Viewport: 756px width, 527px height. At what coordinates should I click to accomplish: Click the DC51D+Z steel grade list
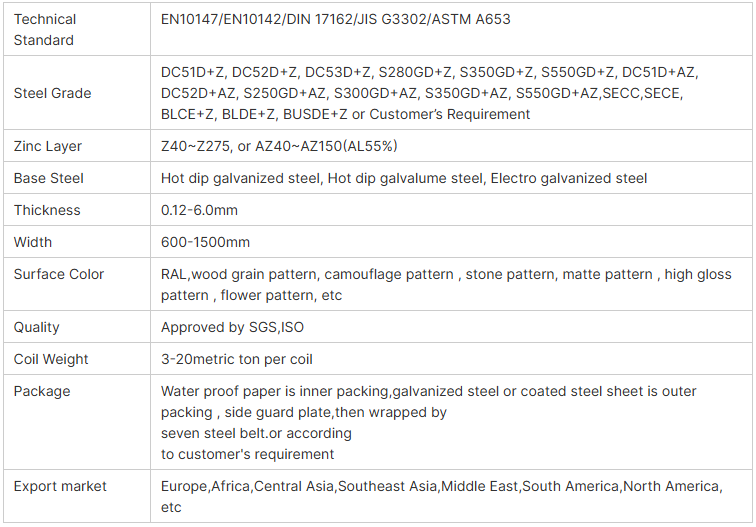coord(430,93)
